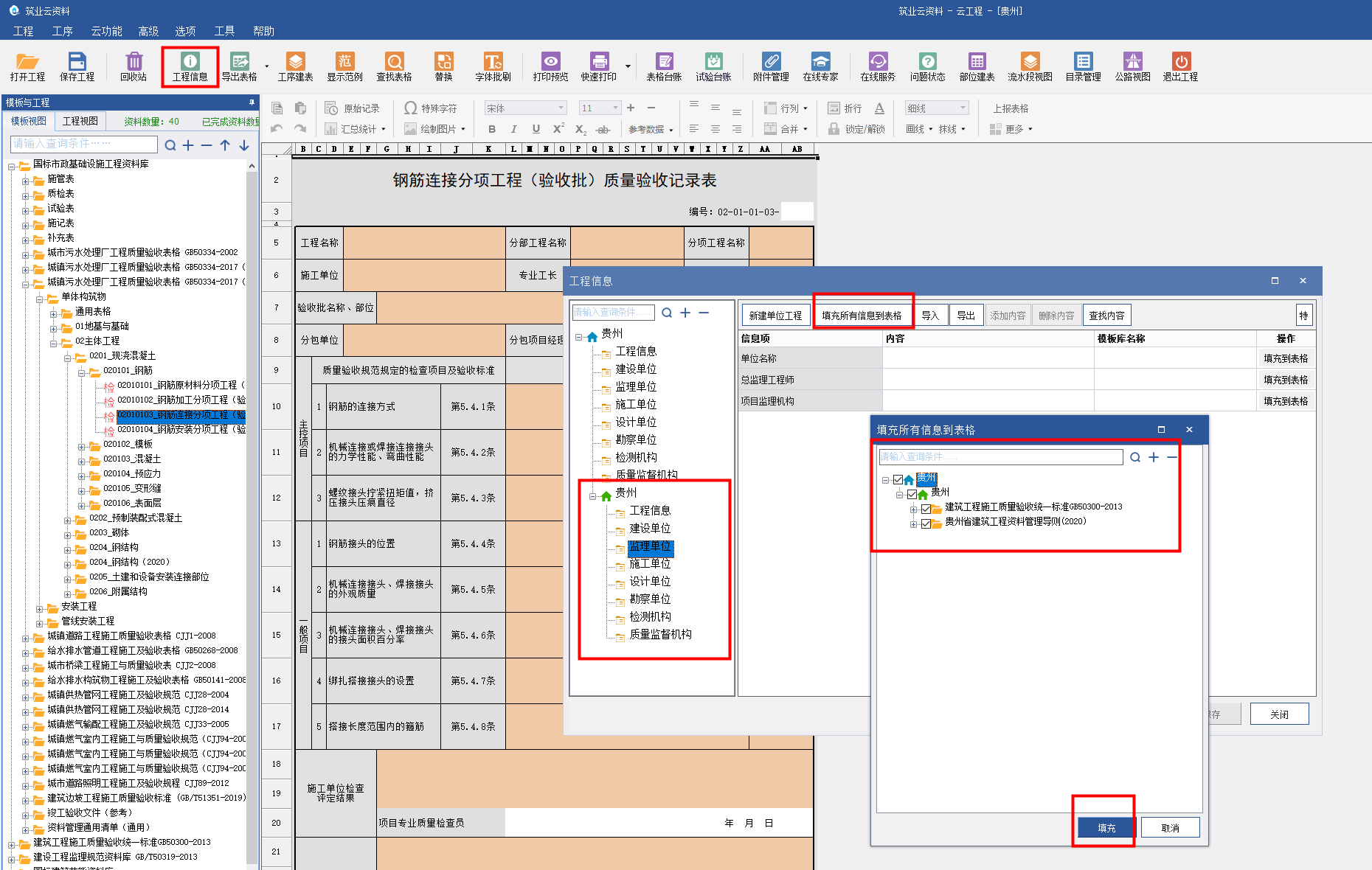
Task: Open 目录管理 directory manager
Action: tap(1083, 66)
